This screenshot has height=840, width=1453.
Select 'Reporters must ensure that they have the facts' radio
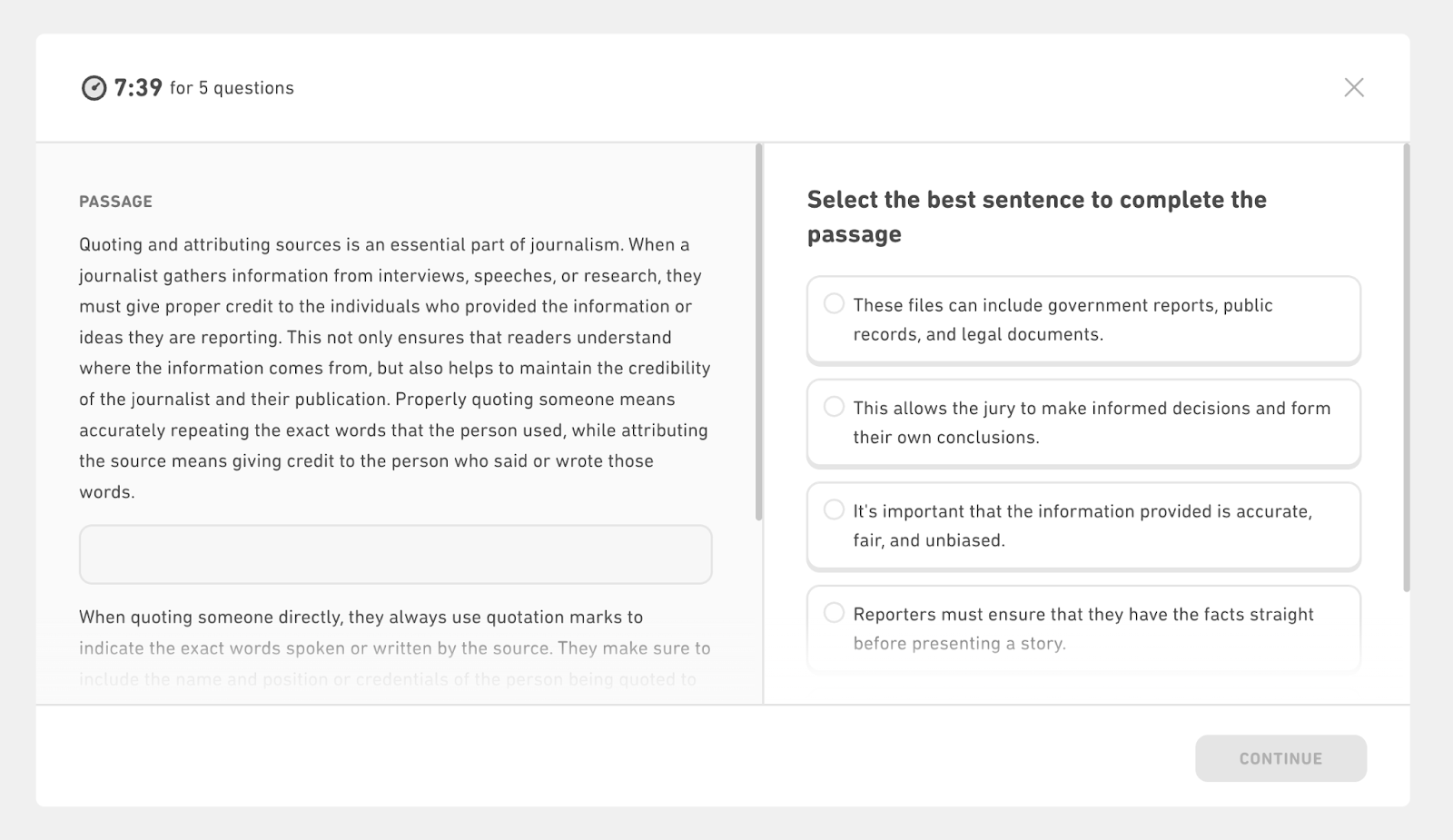pyautogui.click(x=834, y=613)
